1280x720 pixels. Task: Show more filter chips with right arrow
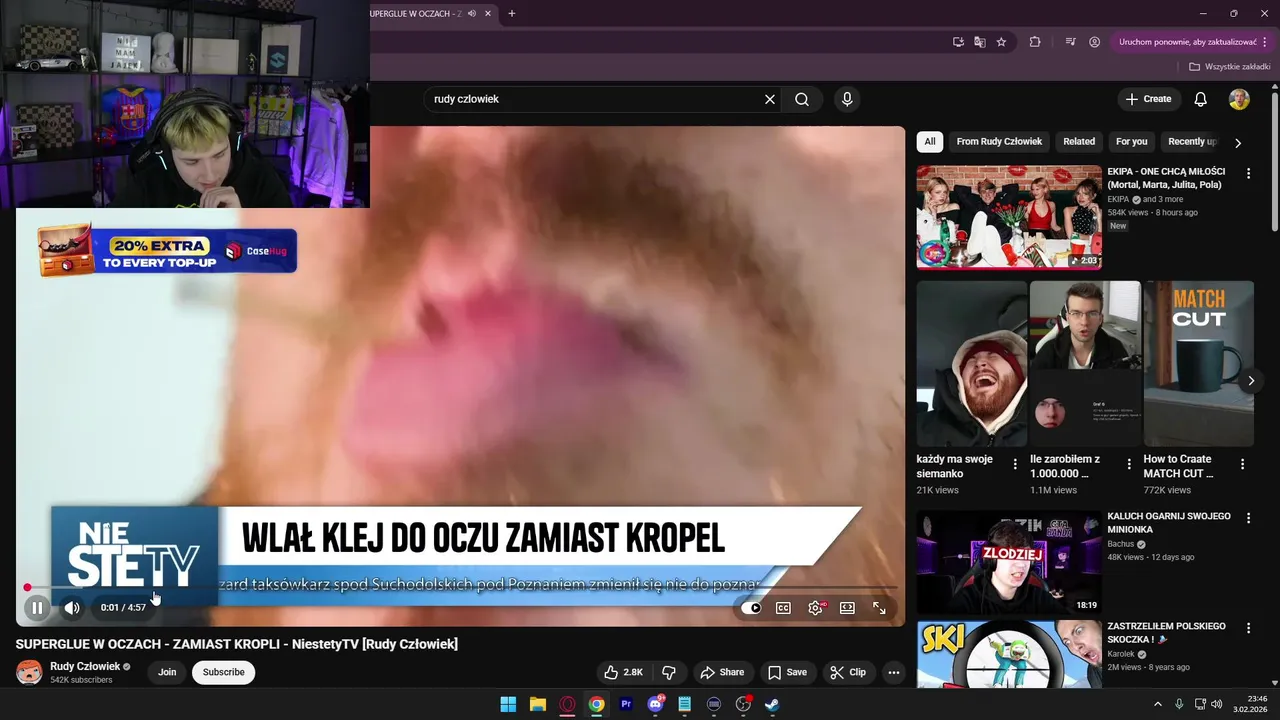pyautogui.click(x=1238, y=142)
